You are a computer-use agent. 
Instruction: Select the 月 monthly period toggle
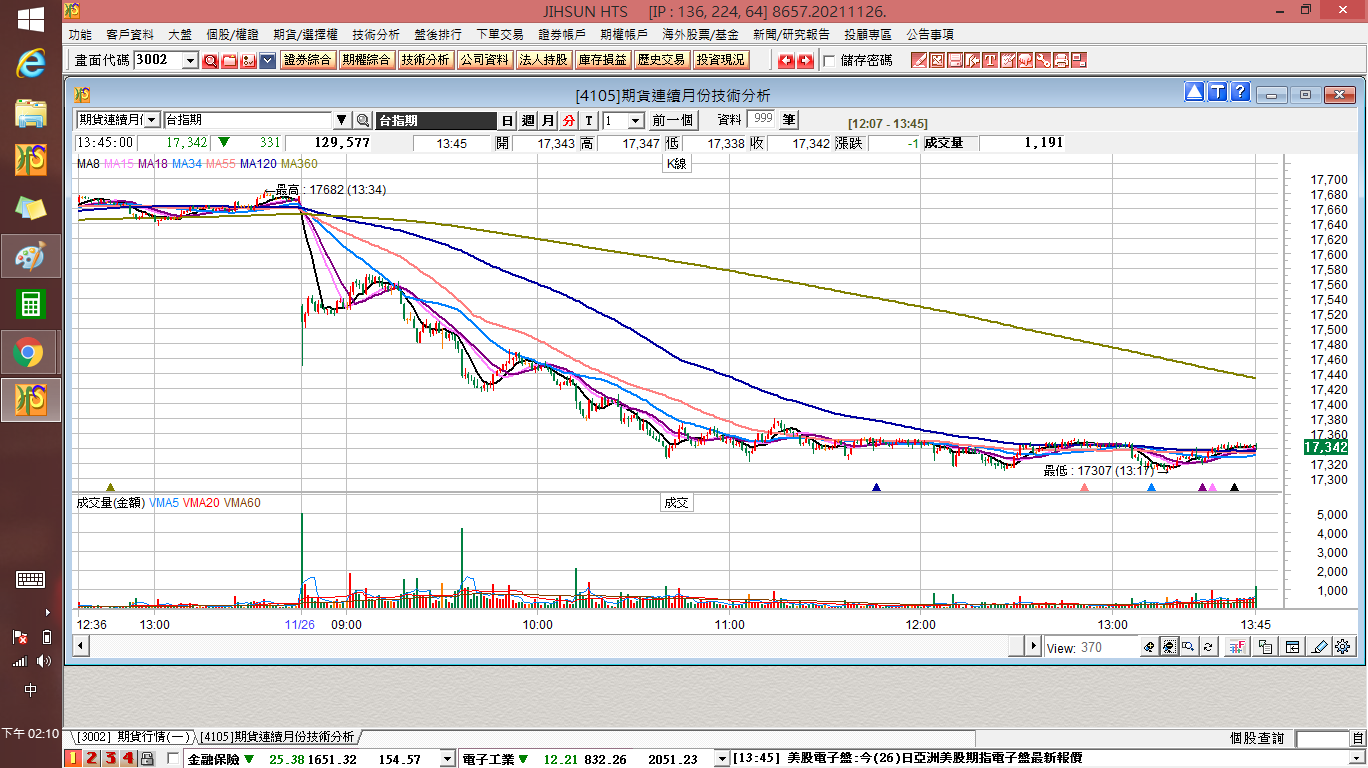click(548, 121)
